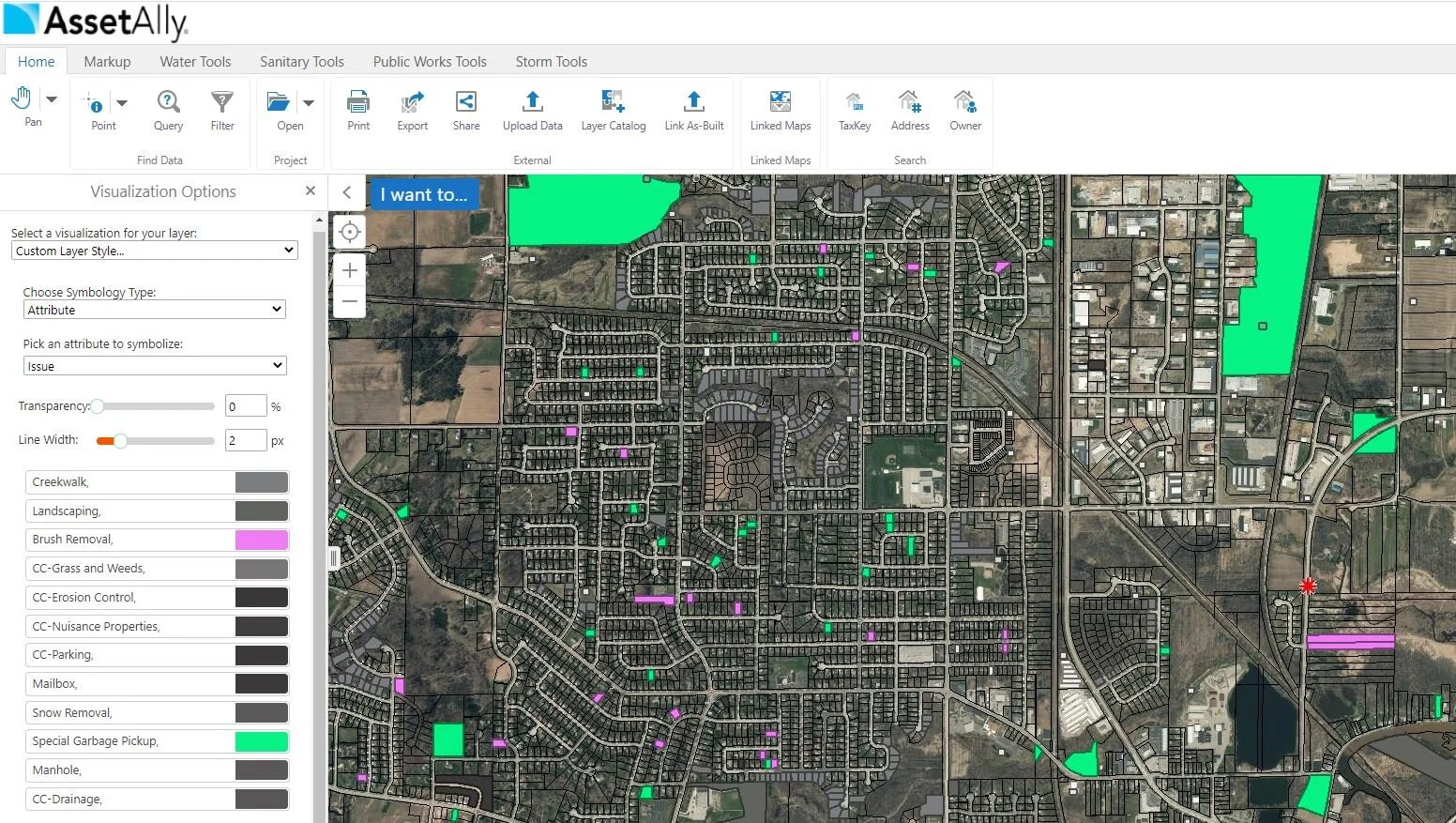Open the Custom Layer Style dropdown
Screen dimensions: 1456x823
coord(155,251)
